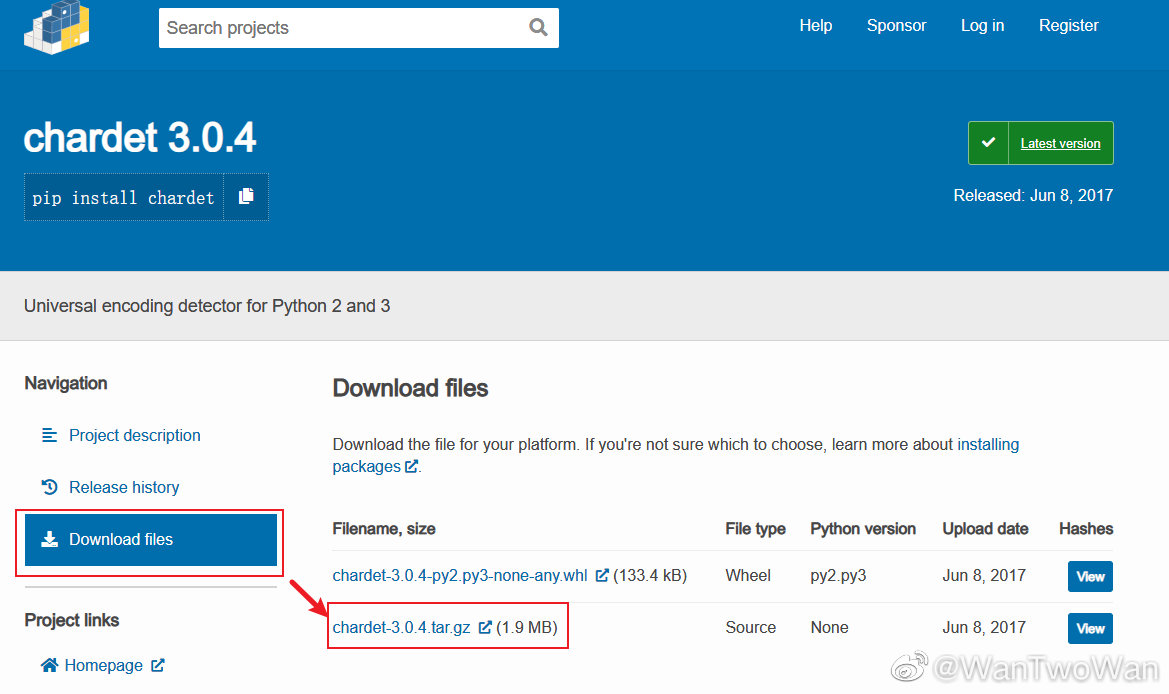Go to the Log in page

tap(982, 26)
